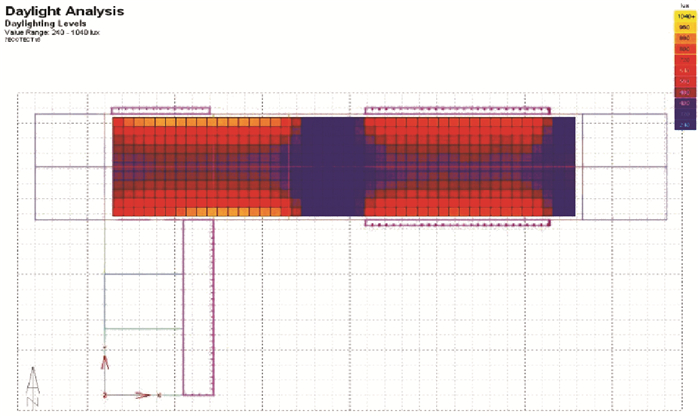The image size is (700, 418).
Task: Select the orange 880 lux legend swatch
Action: click(683, 40)
